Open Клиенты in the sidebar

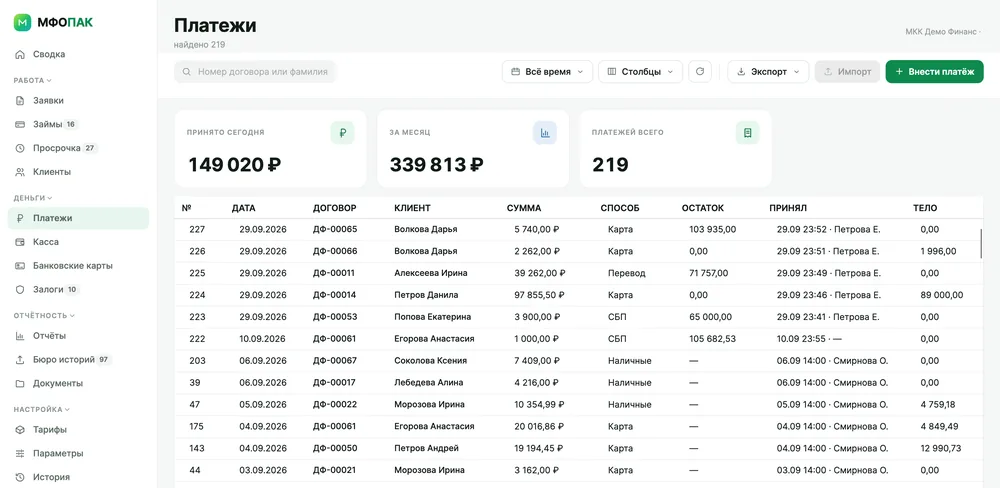(78, 172)
